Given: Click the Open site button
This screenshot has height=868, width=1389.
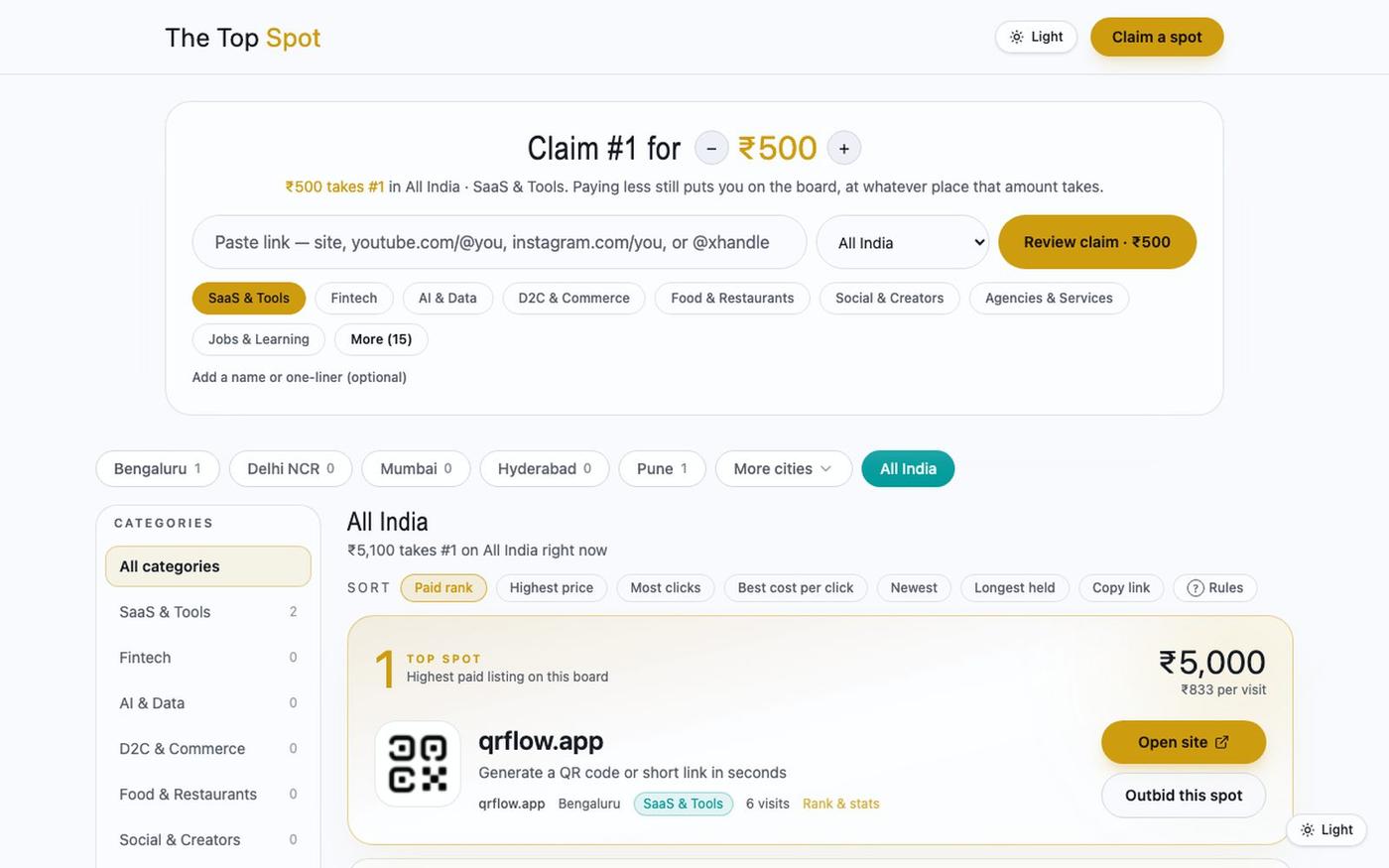Looking at the screenshot, I should coord(1184,742).
